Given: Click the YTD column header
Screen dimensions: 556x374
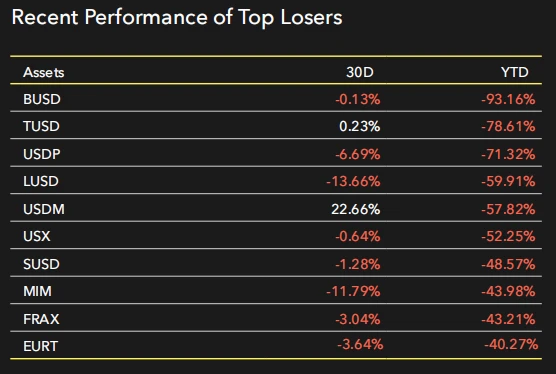Looking at the screenshot, I should click(515, 72).
